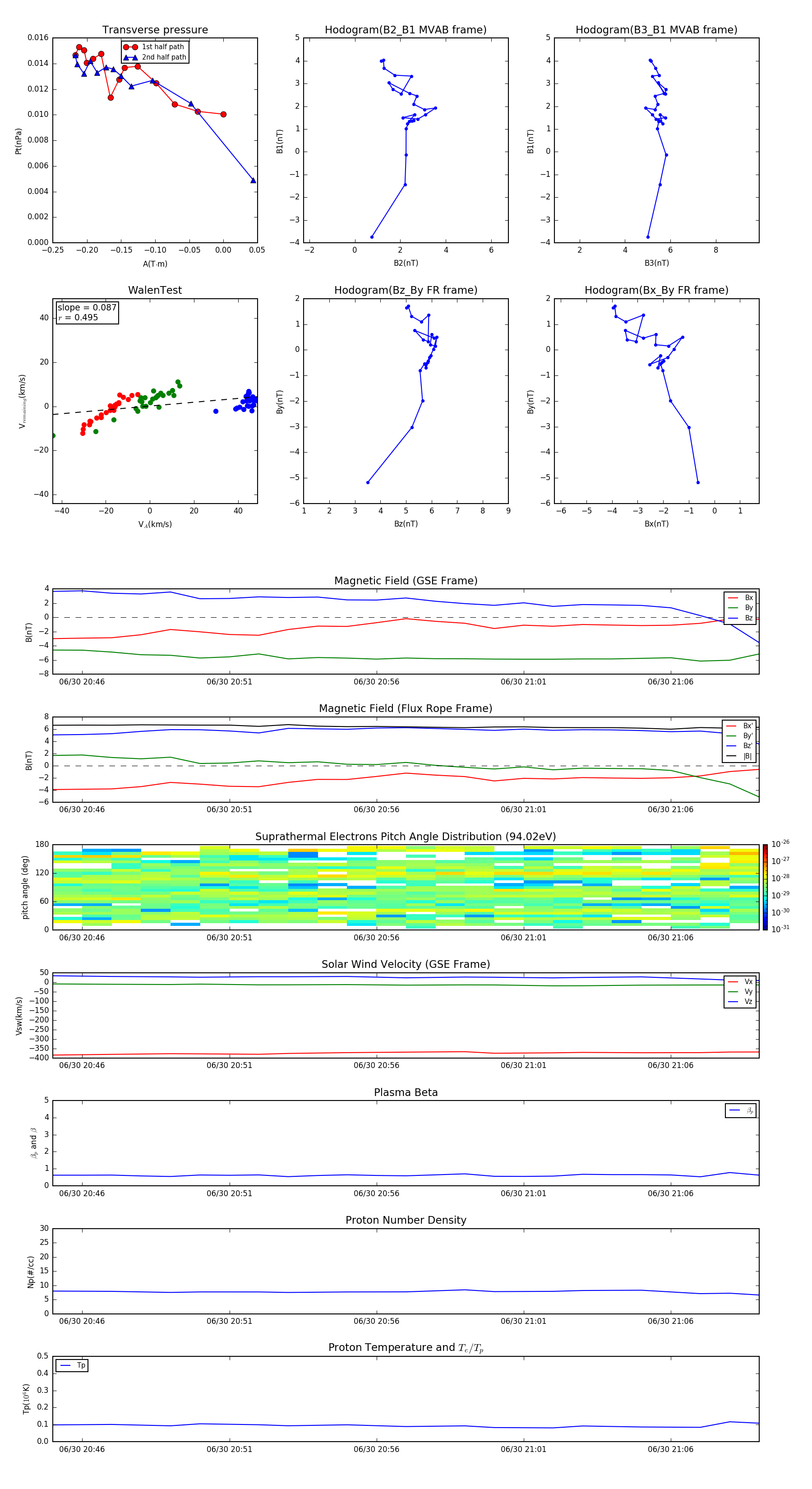
Task: Select Vx in the solar wind legend
Action: 740,981
